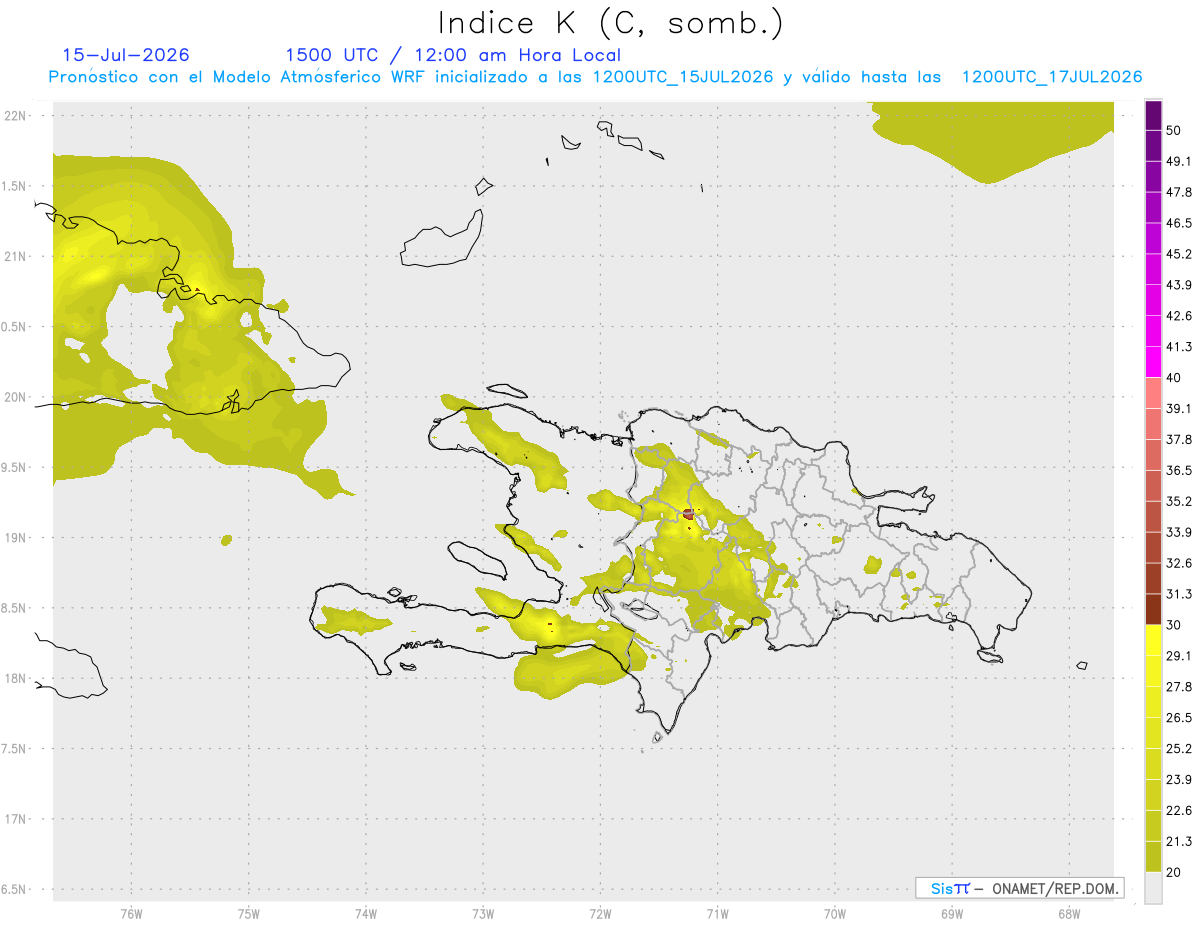Select the '47.8' color scale value
1200x927 pixels.
[1179, 192]
